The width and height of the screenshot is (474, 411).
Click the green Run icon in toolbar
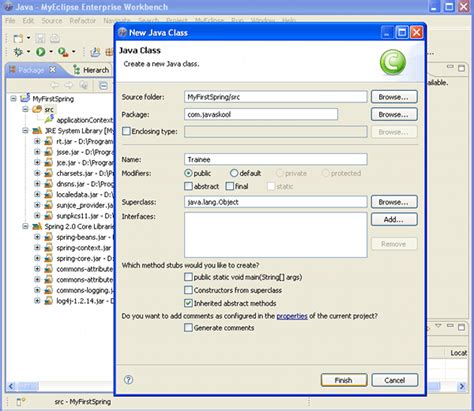tap(40, 52)
